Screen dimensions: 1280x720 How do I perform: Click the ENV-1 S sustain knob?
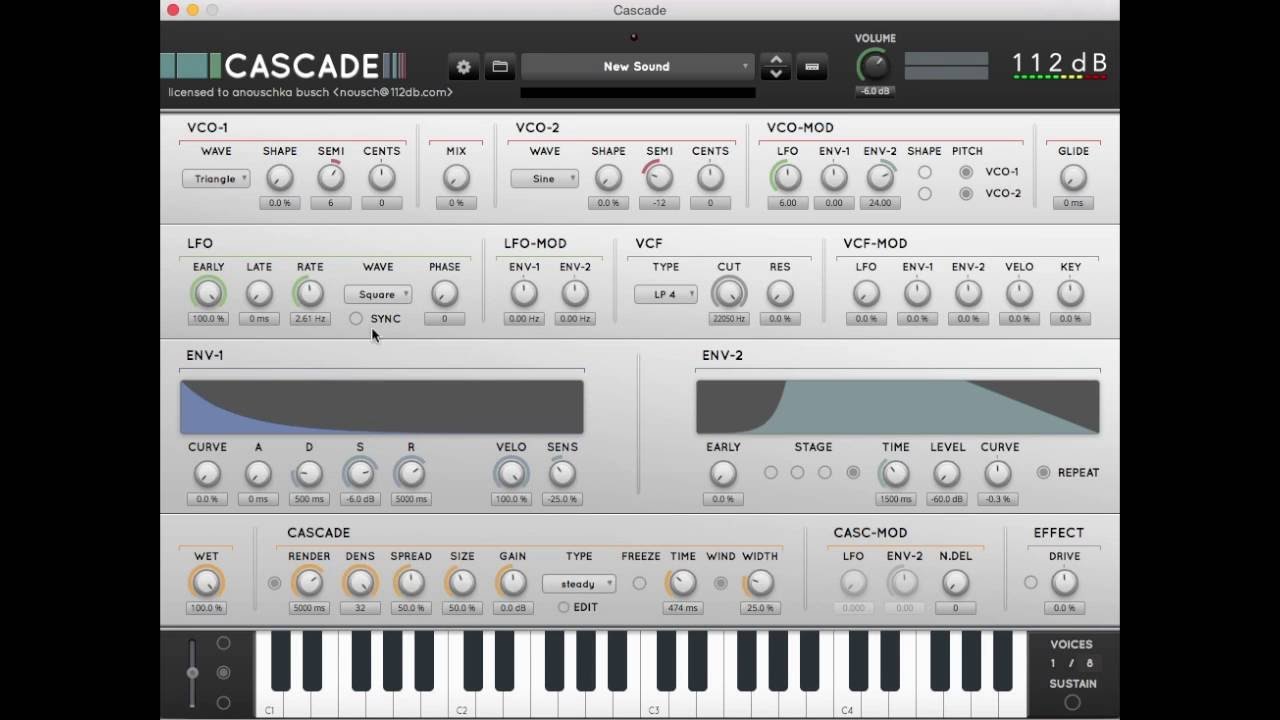pyautogui.click(x=360, y=474)
